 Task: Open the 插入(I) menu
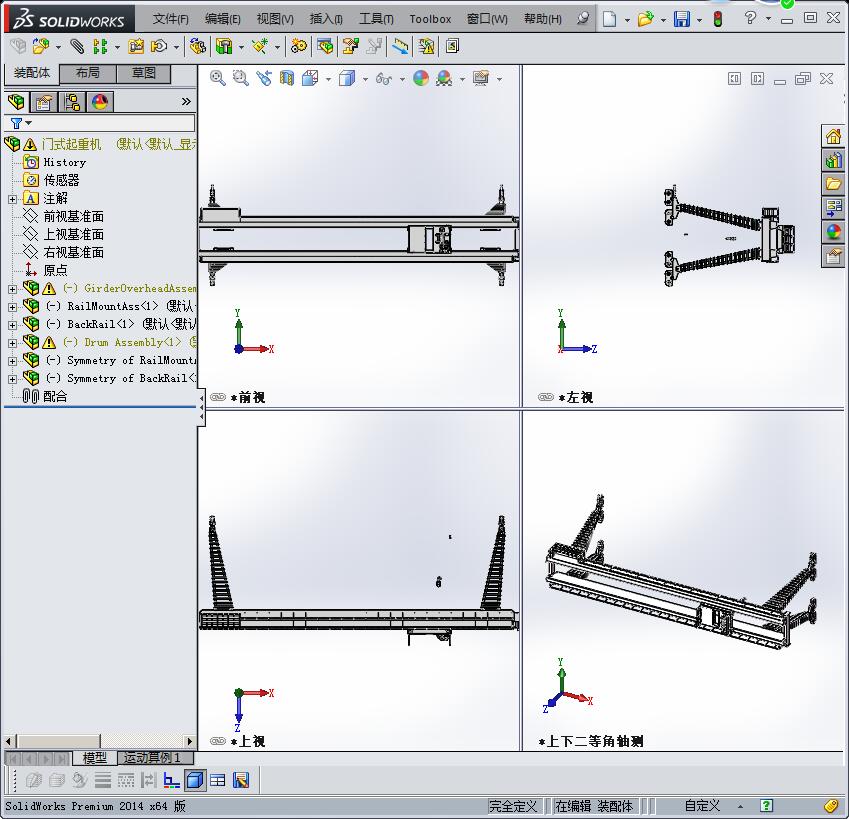pos(326,19)
